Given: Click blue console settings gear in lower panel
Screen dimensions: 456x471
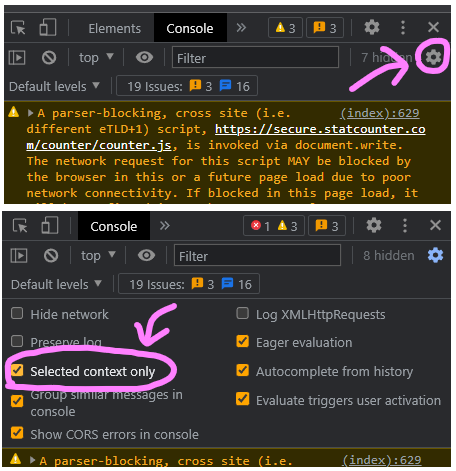Looking at the screenshot, I should tap(435, 255).
